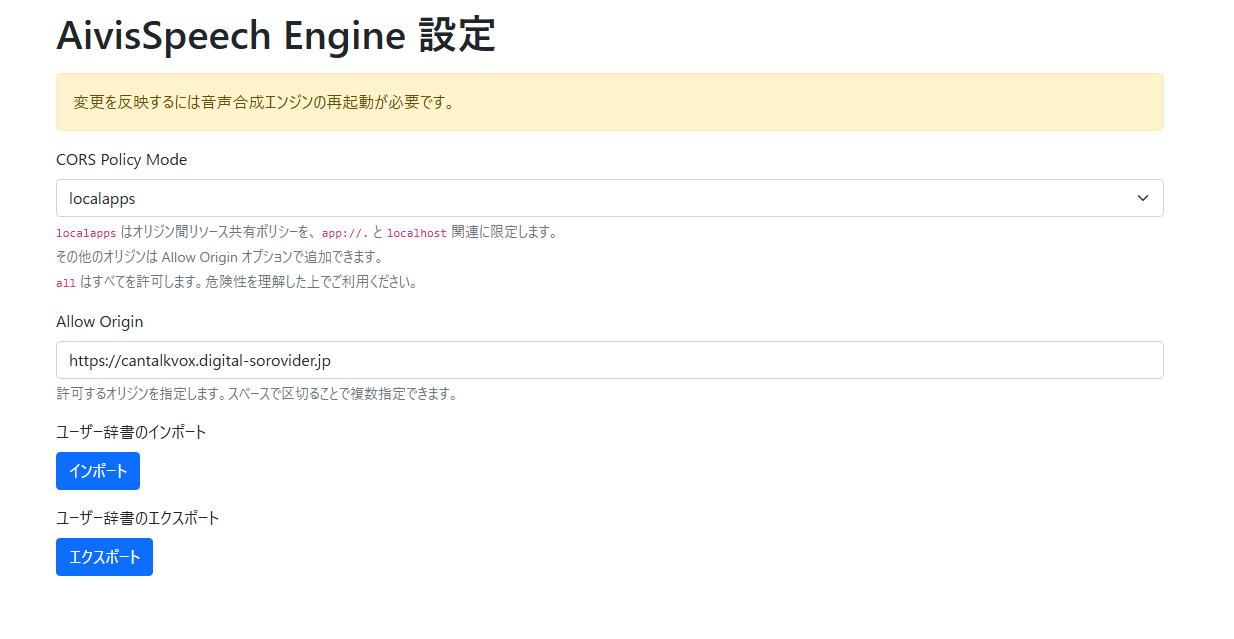The image size is (1234, 639).
Task: Open the CORS Policy Mode dropdown
Action: [609, 198]
